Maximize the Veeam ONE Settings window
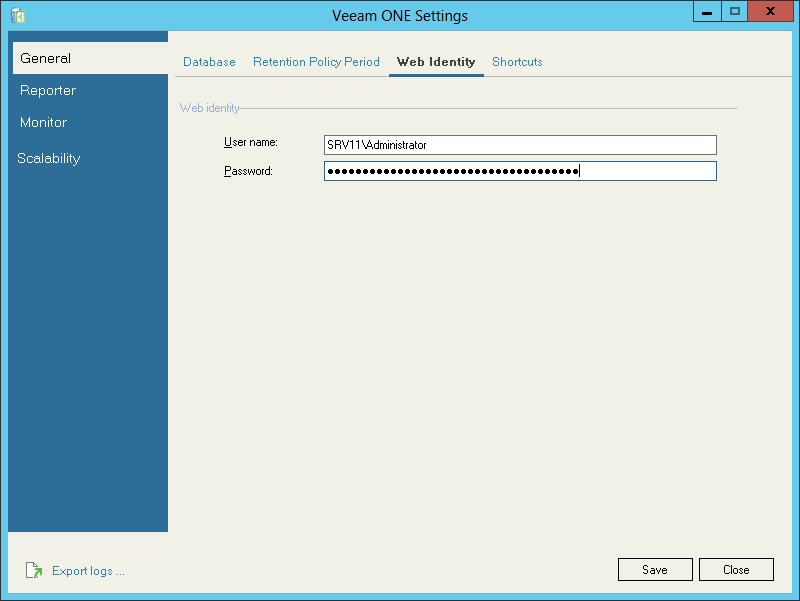Viewport: 800px width, 601px height. click(735, 11)
